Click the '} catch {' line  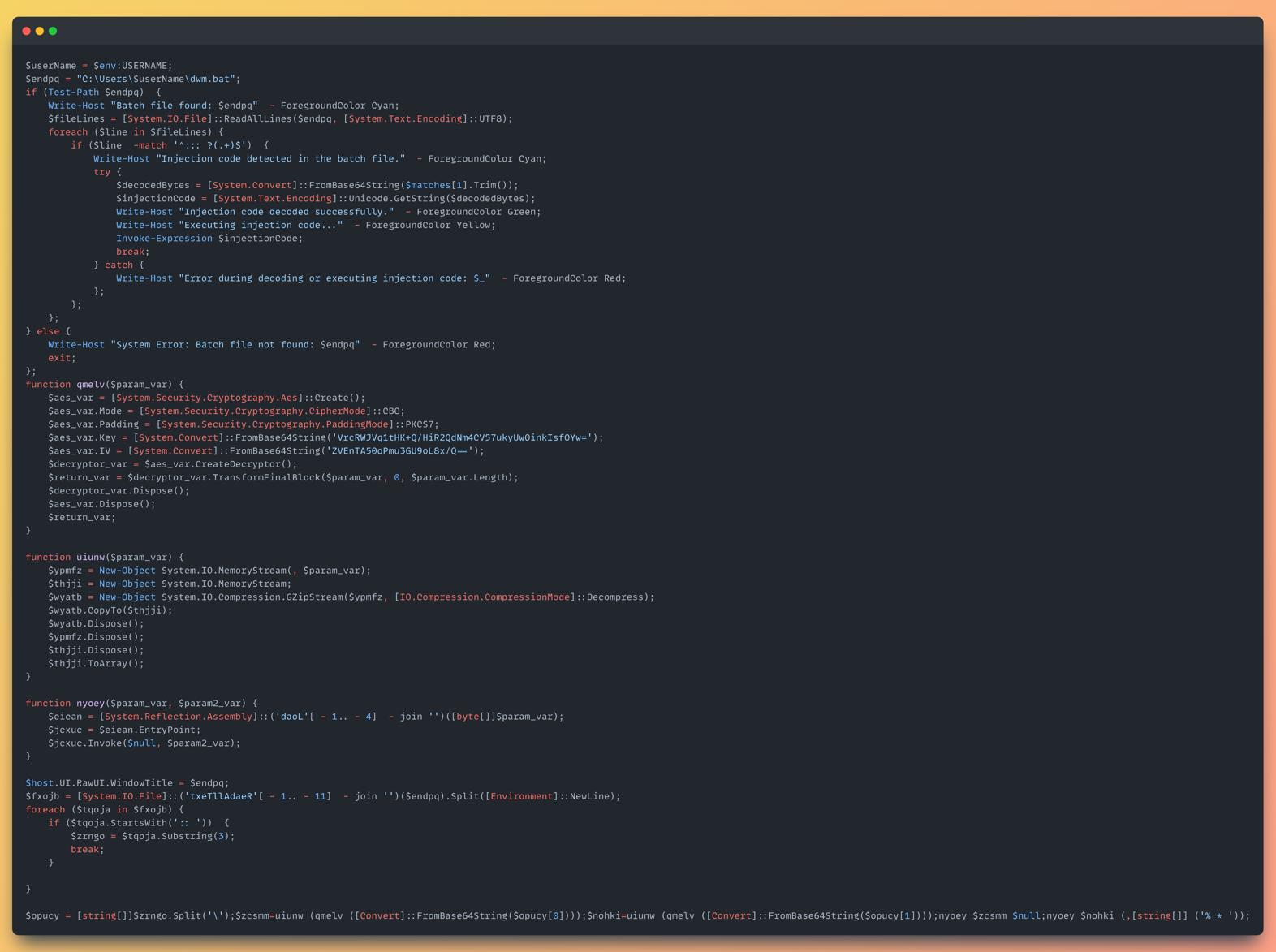tap(119, 265)
